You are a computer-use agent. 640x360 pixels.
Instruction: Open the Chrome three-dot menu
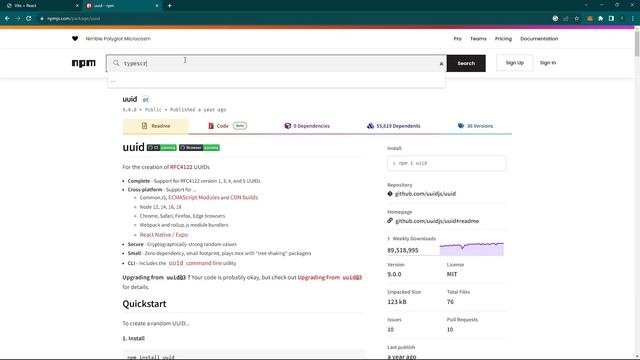(633, 18)
